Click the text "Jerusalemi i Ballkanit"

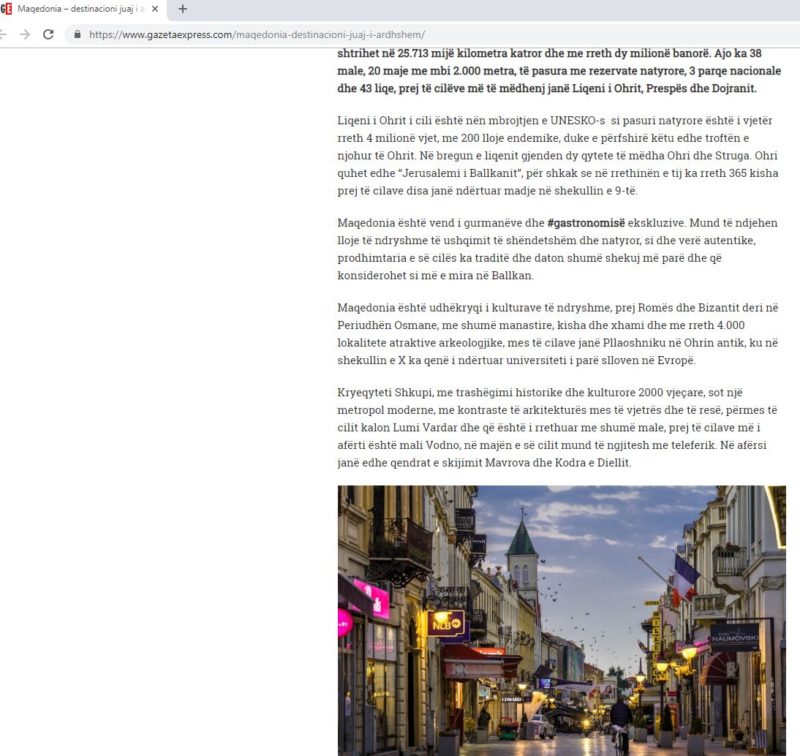click(x=461, y=173)
